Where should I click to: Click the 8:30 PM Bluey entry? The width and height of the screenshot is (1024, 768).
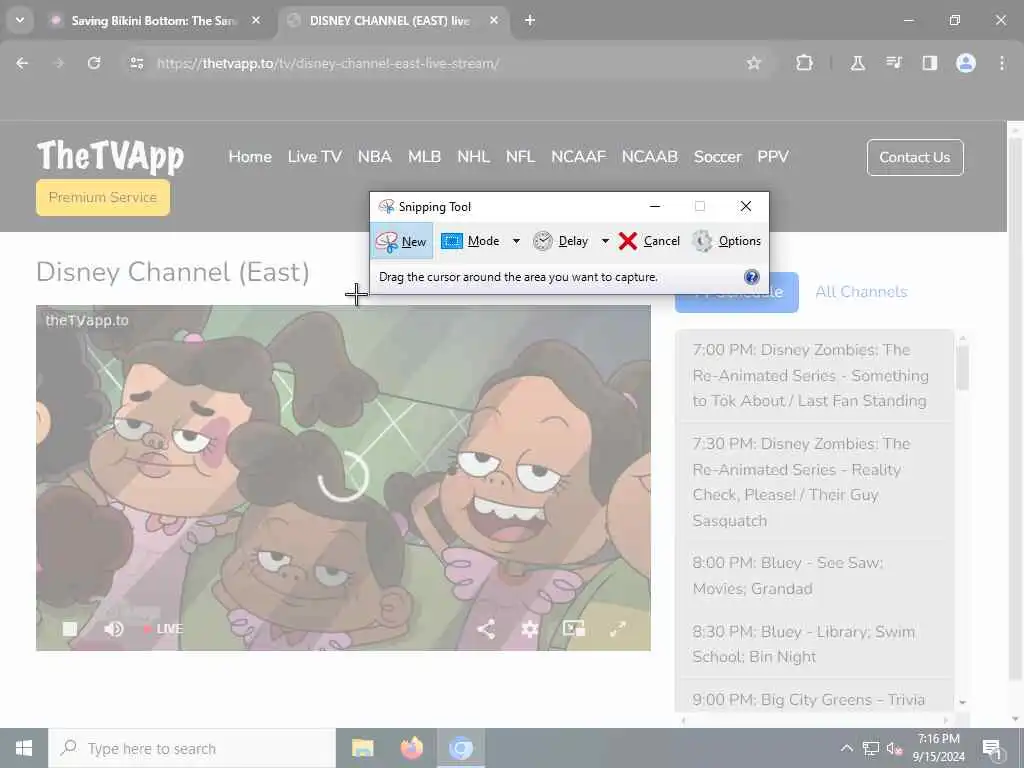tap(814, 644)
